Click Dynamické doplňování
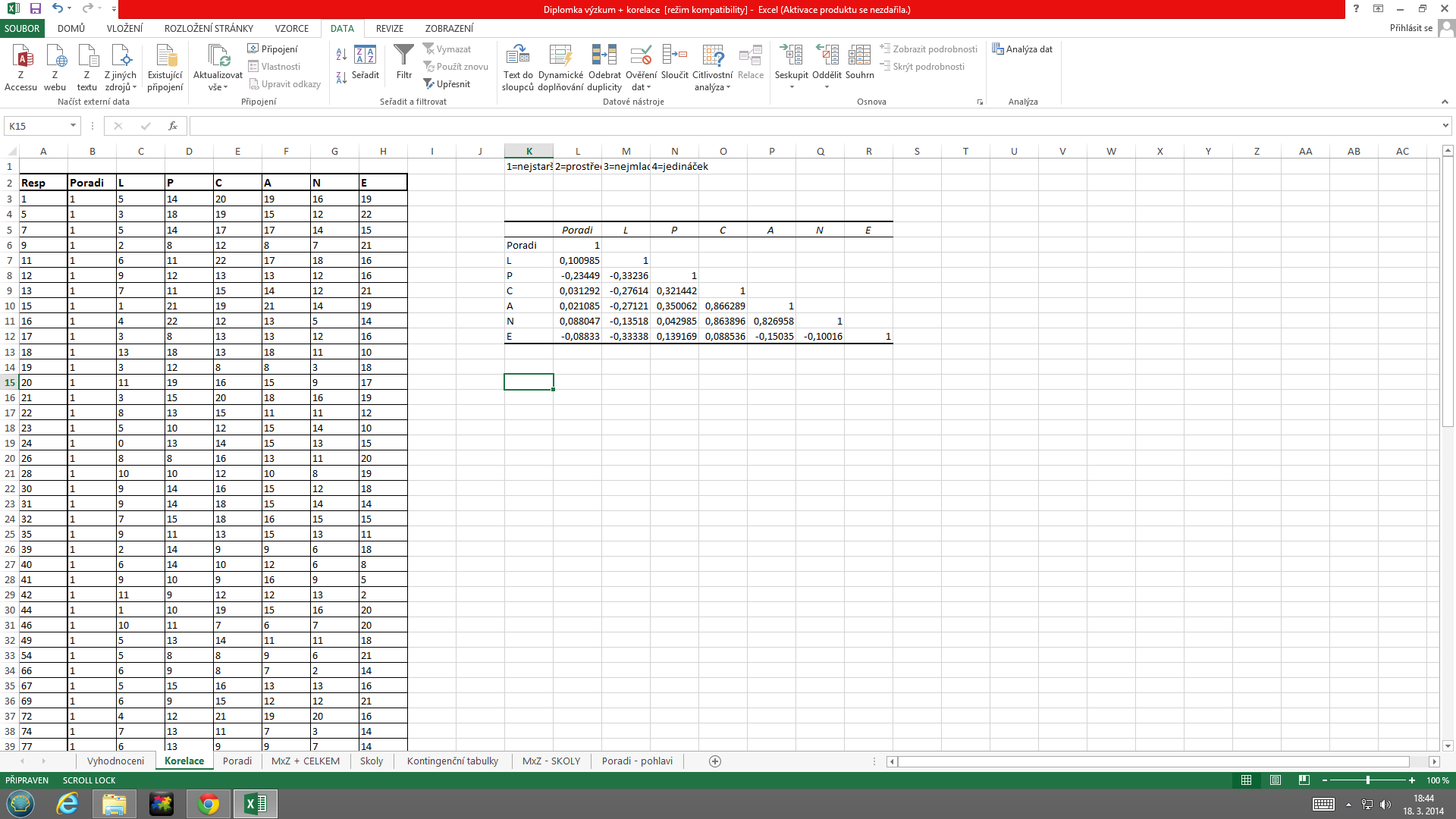This screenshot has height=819, width=1456. (x=560, y=67)
